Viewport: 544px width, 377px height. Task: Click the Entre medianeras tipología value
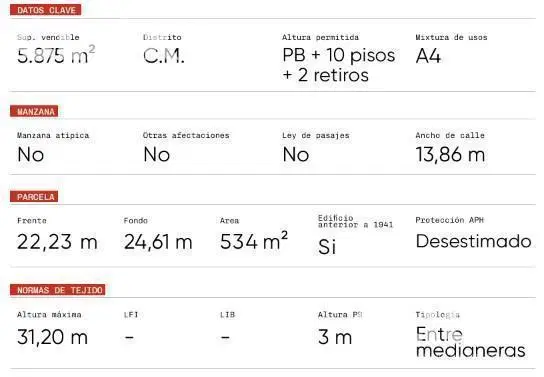(470, 342)
